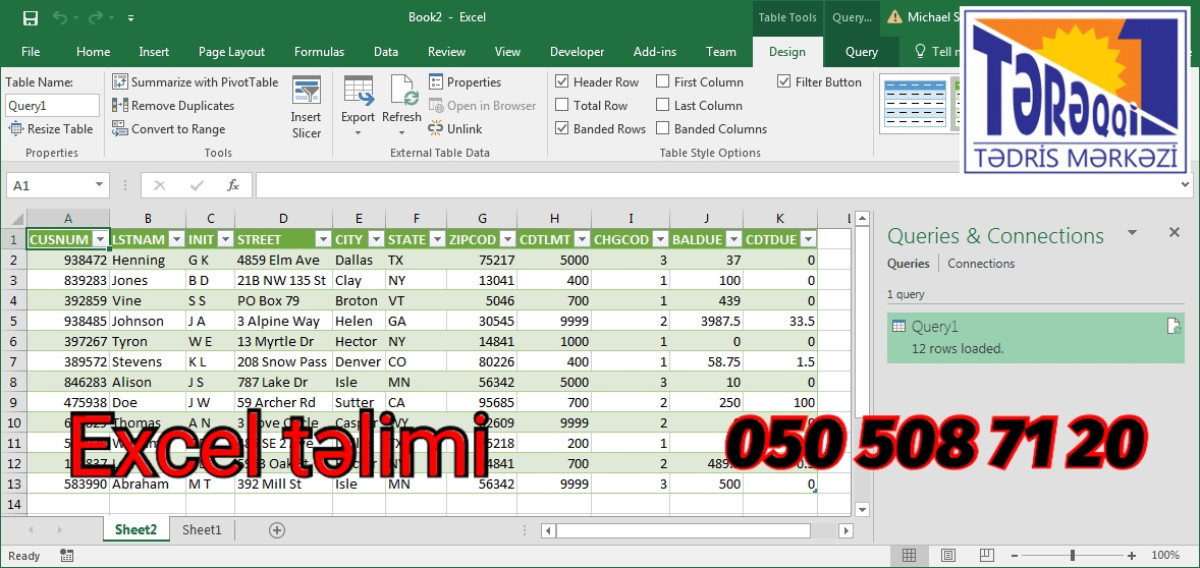Select the row 7 header
Screen dimensions: 1200x568
point(13,362)
